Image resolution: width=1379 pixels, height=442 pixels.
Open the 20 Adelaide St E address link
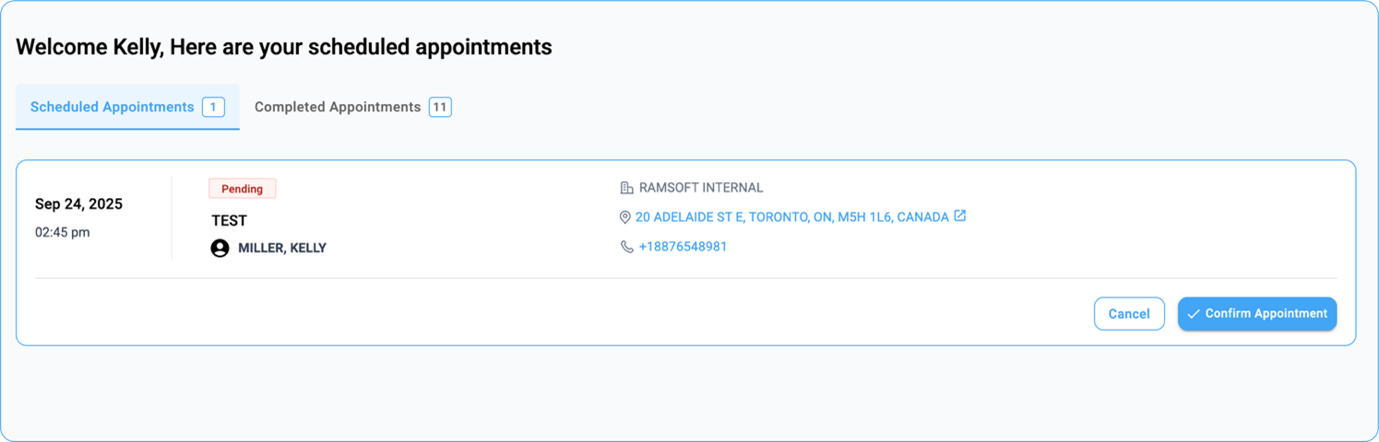(791, 217)
